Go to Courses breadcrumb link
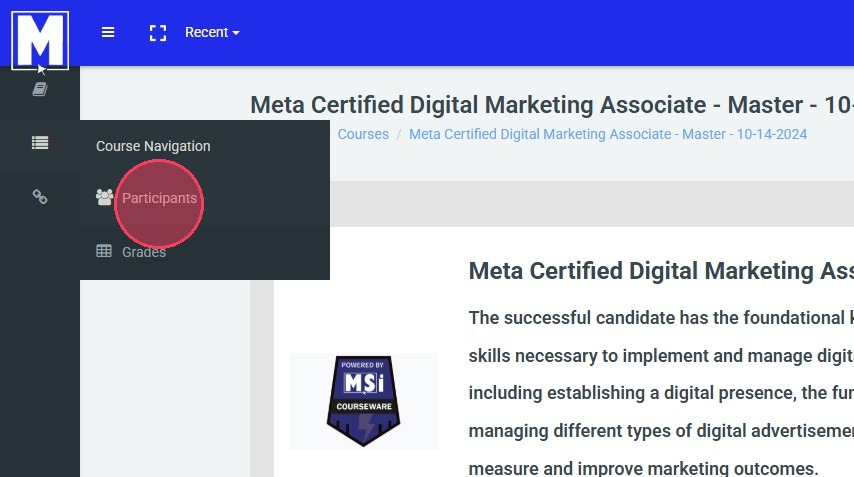 pyautogui.click(x=363, y=134)
